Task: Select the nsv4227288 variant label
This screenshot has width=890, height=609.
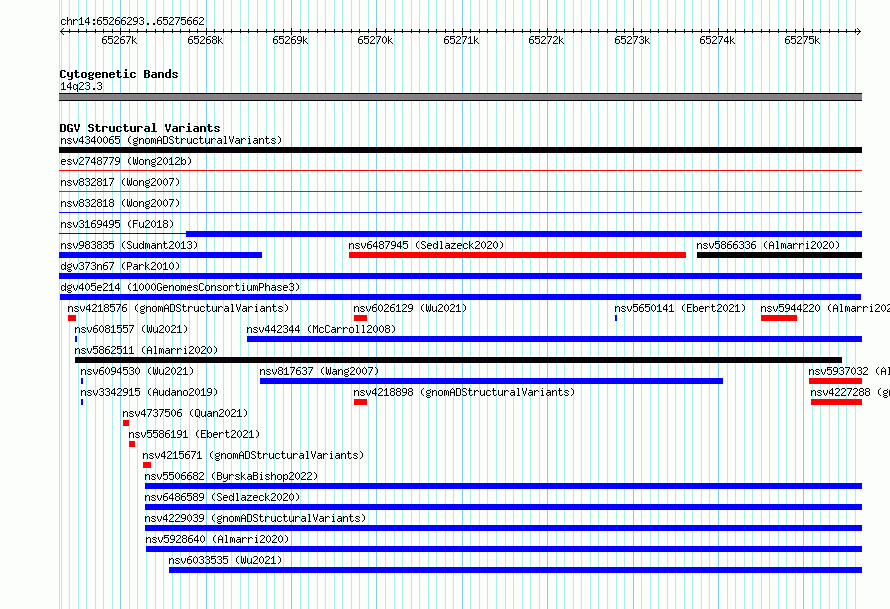Action: pyautogui.click(x=850, y=392)
